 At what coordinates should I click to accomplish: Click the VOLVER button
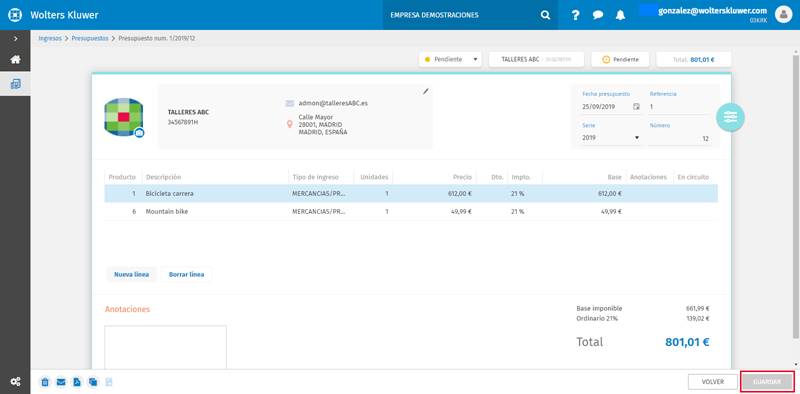click(x=713, y=382)
